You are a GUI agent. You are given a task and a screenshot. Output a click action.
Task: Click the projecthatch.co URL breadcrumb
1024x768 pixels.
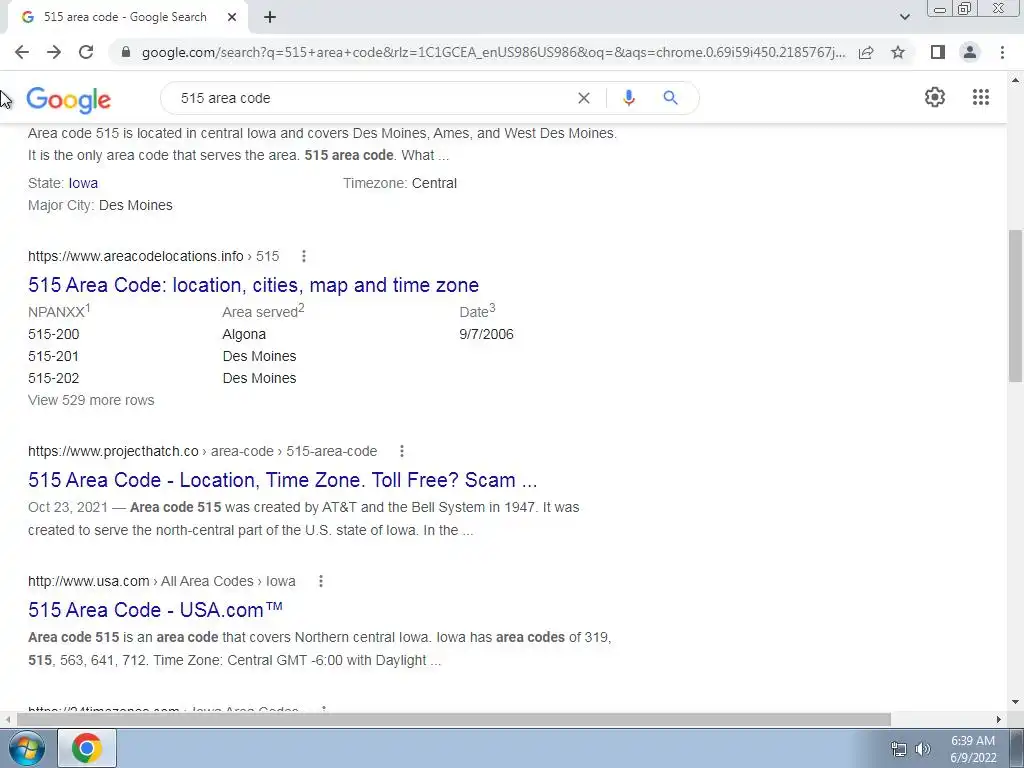[202, 451]
